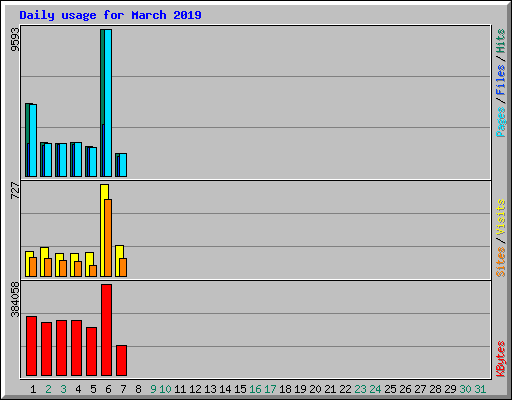The width and height of the screenshot is (512, 400).
Task: Click the KBytes legend label
Action: click(500, 359)
